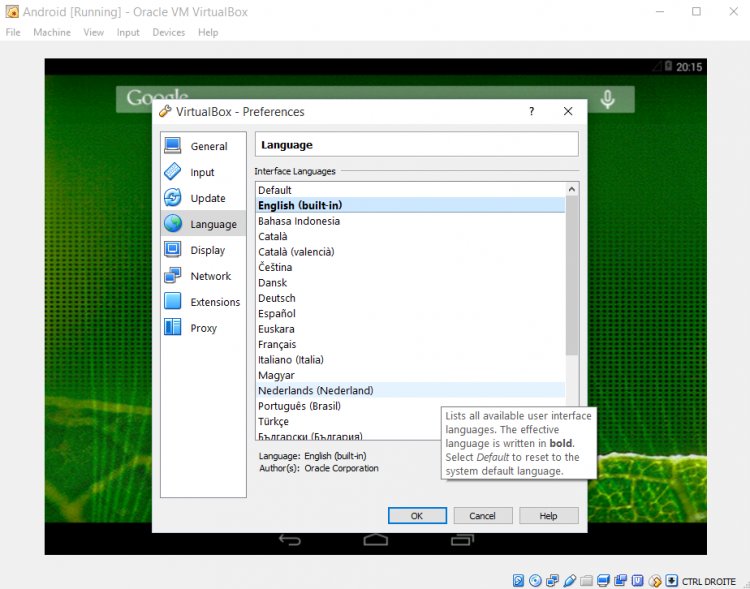
Task: Click the help question mark in title bar
Action: pyautogui.click(x=531, y=112)
